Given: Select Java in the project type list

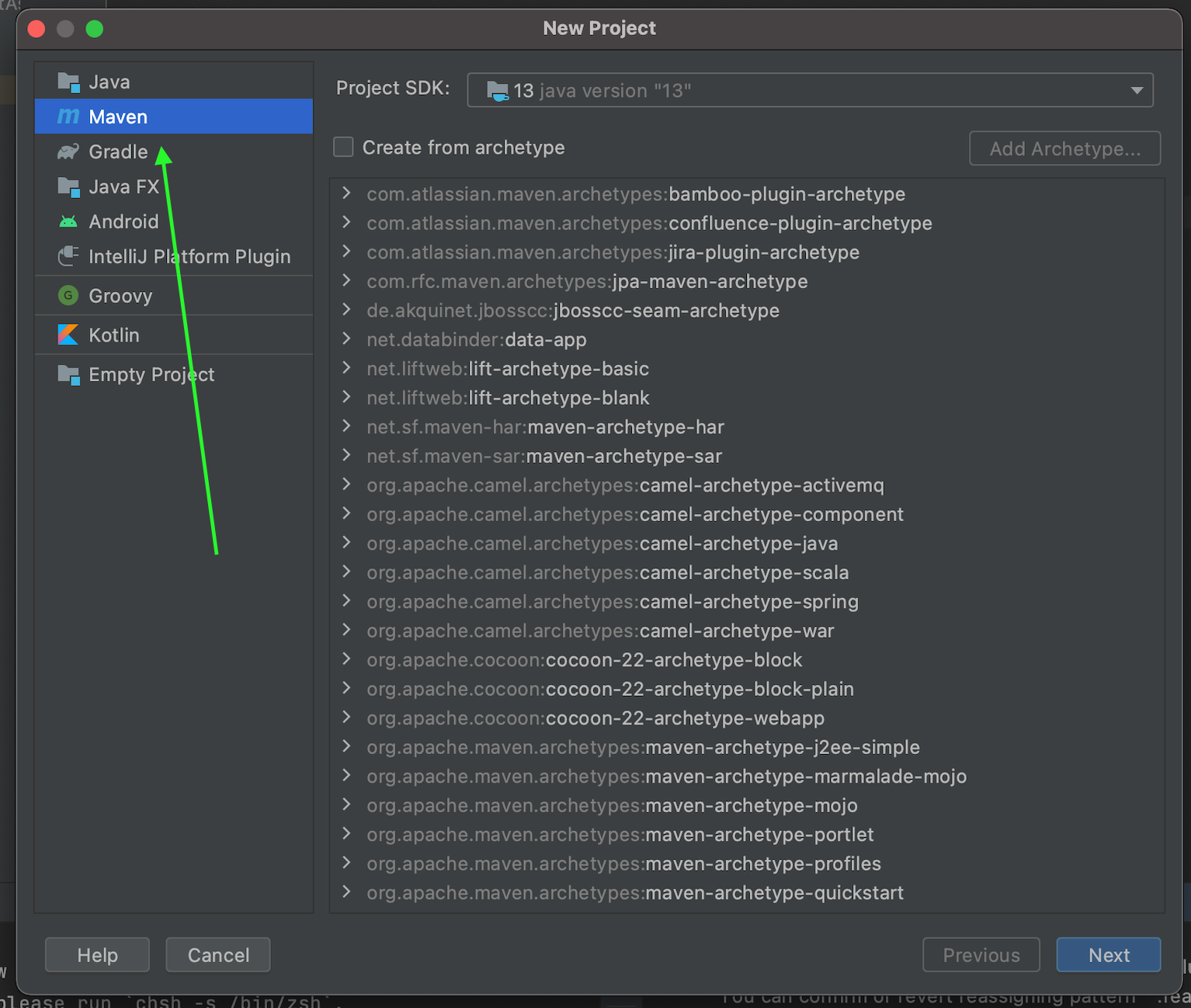Looking at the screenshot, I should pos(174,82).
